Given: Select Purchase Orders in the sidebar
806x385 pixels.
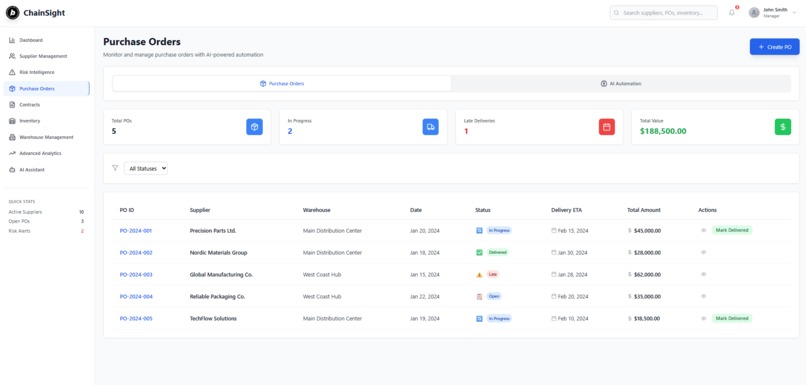Looking at the screenshot, I should click(46, 88).
